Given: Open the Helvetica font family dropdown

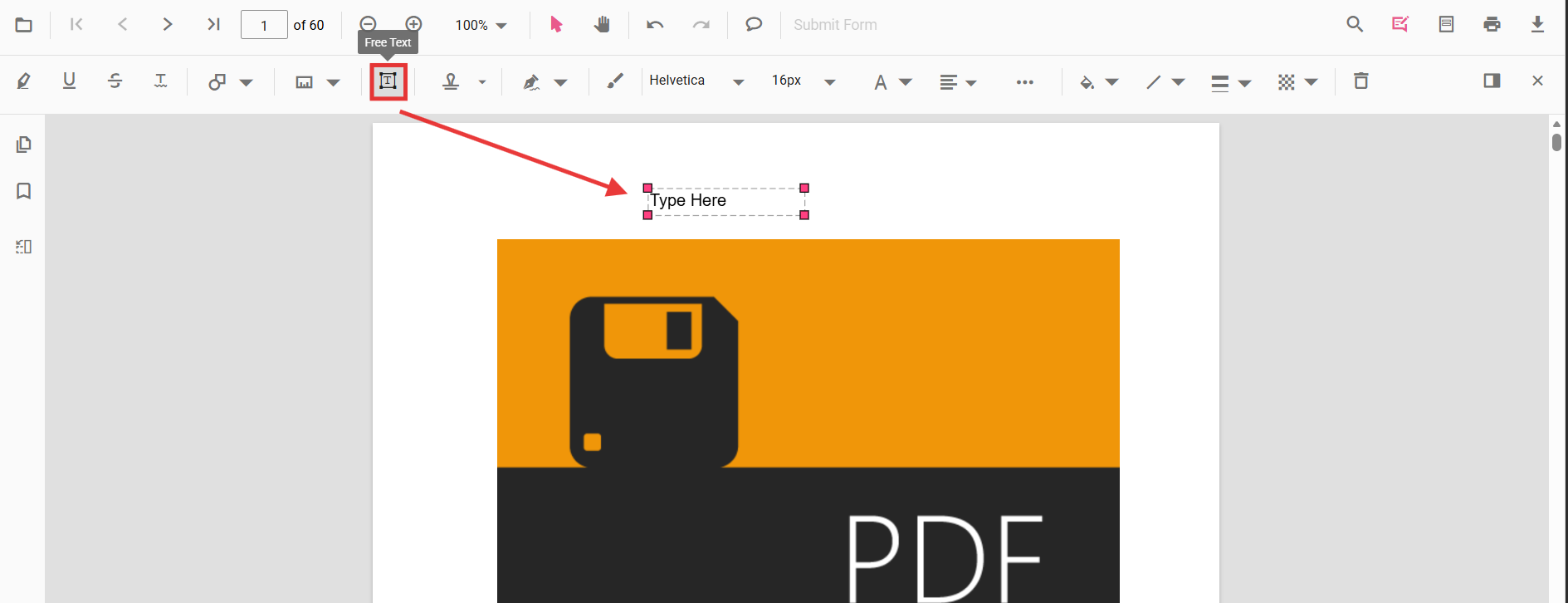Looking at the screenshot, I should (x=696, y=81).
